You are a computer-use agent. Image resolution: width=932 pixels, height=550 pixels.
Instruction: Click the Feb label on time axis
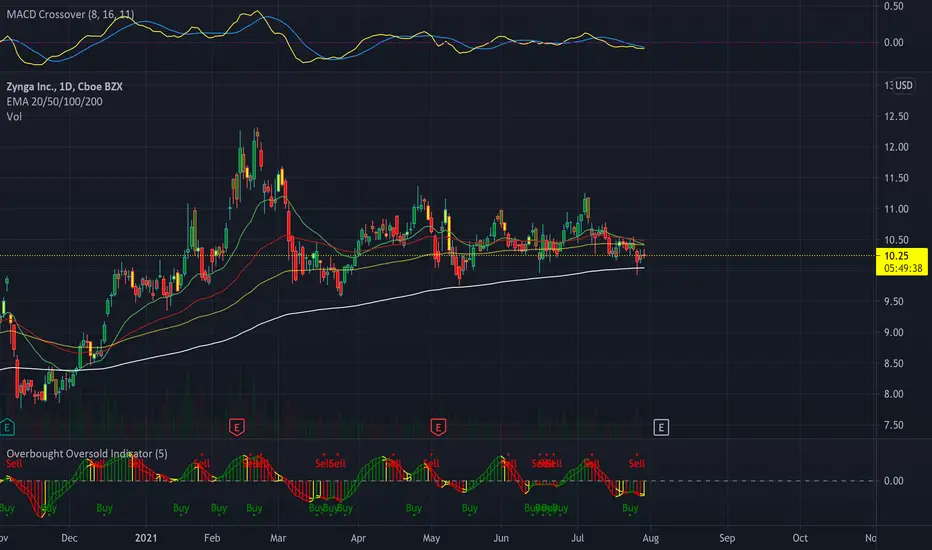coord(212,538)
